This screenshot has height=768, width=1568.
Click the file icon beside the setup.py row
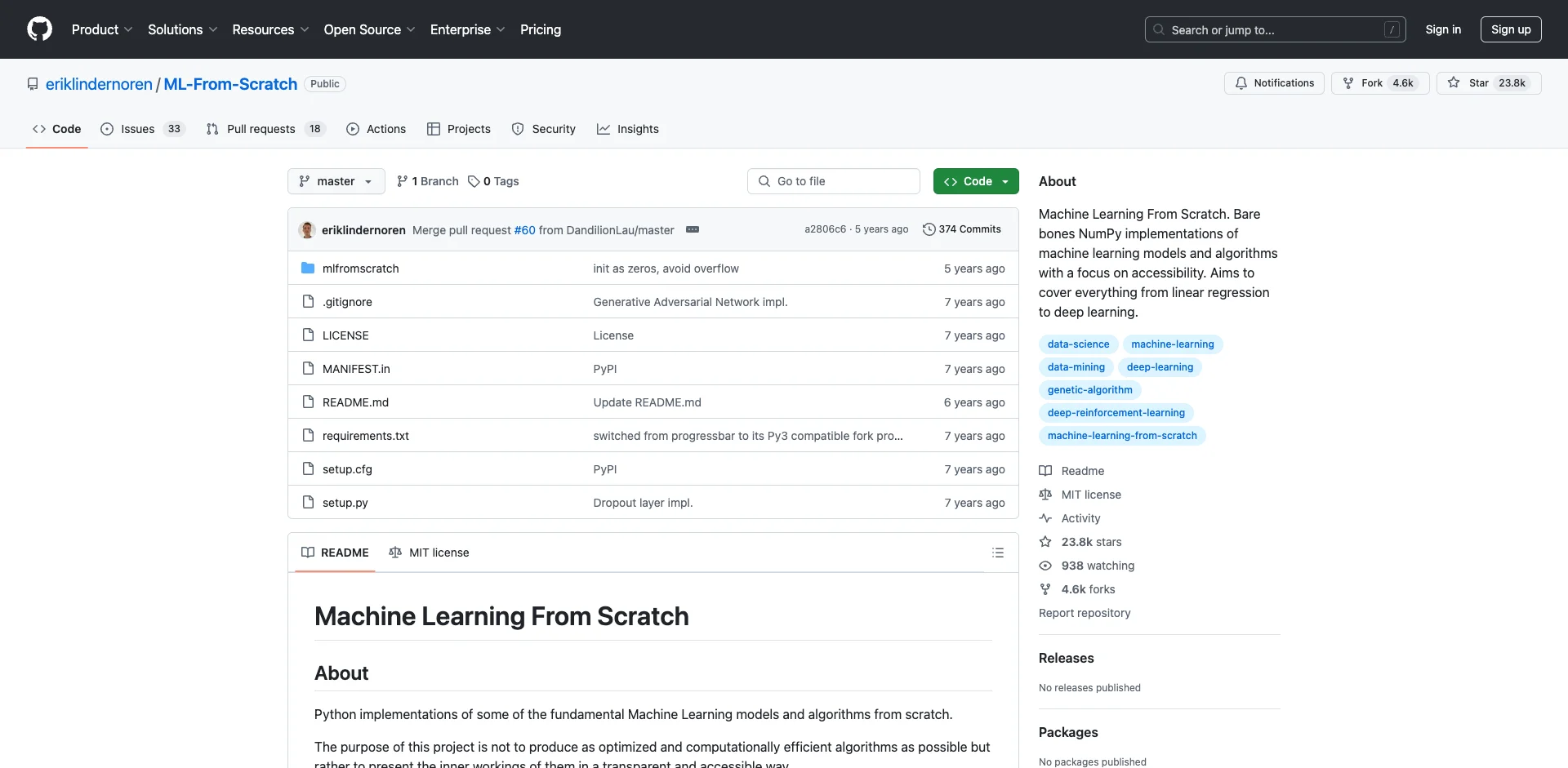(308, 502)
